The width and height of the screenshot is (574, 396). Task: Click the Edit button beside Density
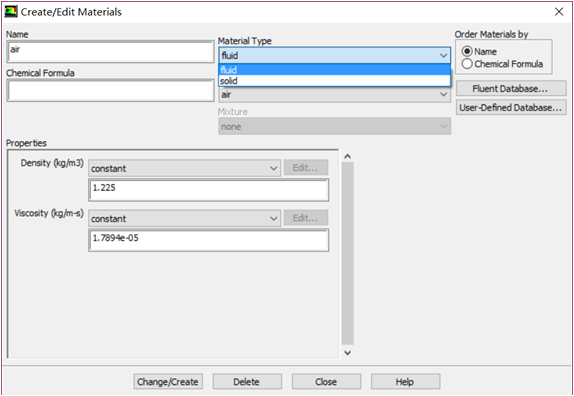[305, 168]
